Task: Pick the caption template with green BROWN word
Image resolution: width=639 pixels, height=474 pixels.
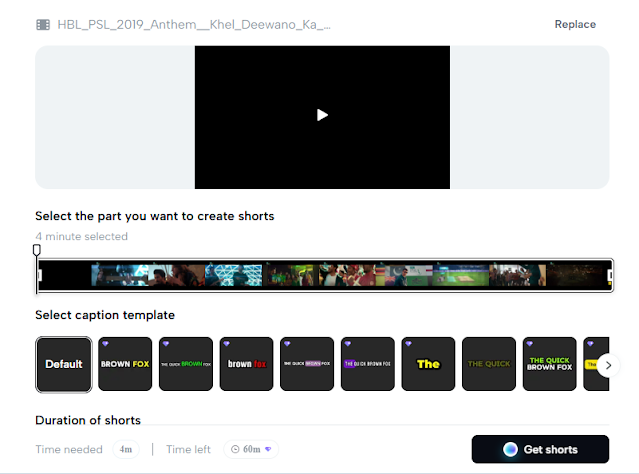Action: [186, 364]
